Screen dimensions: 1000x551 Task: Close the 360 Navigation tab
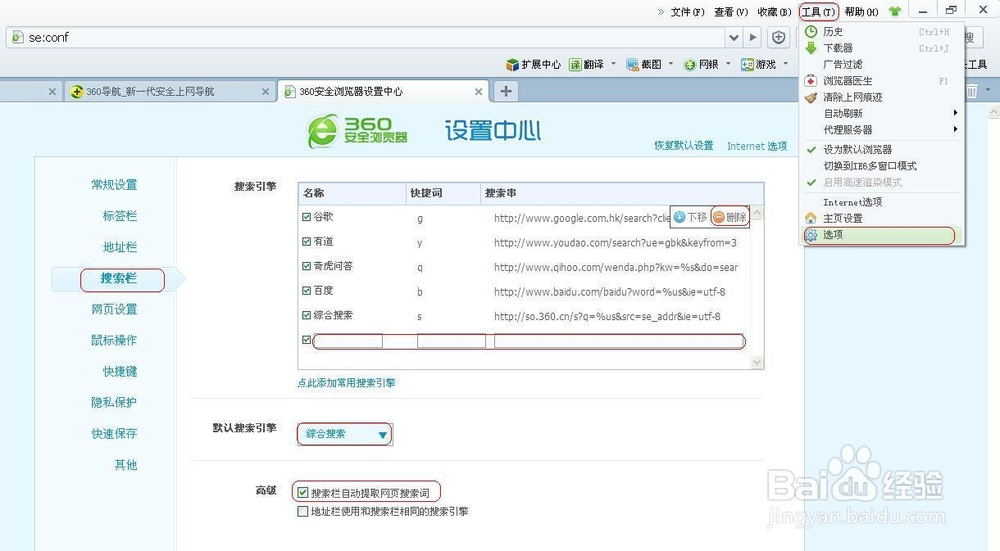point(265,92)
